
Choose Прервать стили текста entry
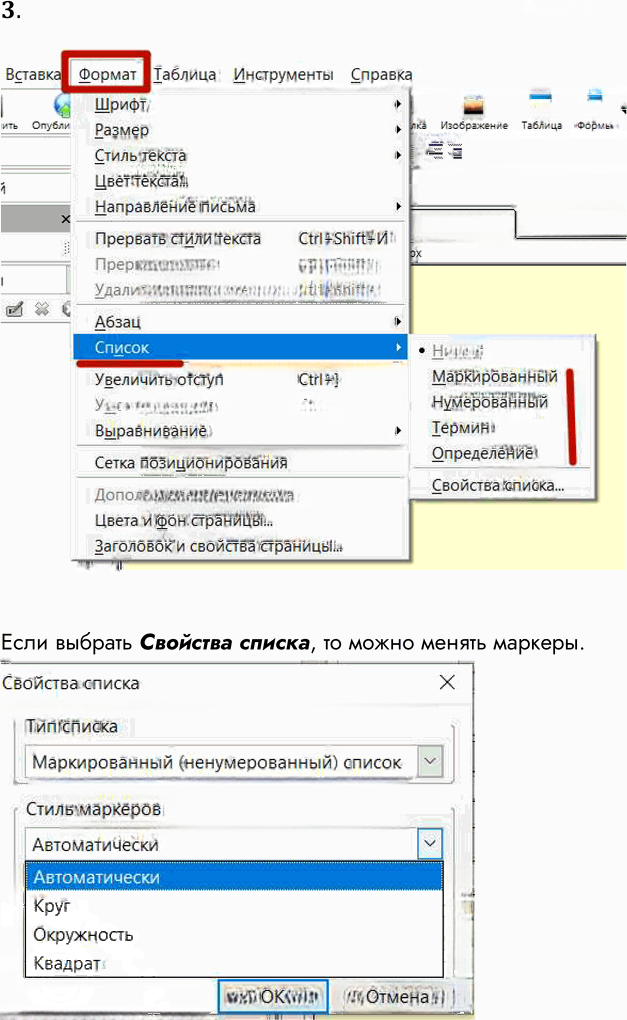[241, 239]
